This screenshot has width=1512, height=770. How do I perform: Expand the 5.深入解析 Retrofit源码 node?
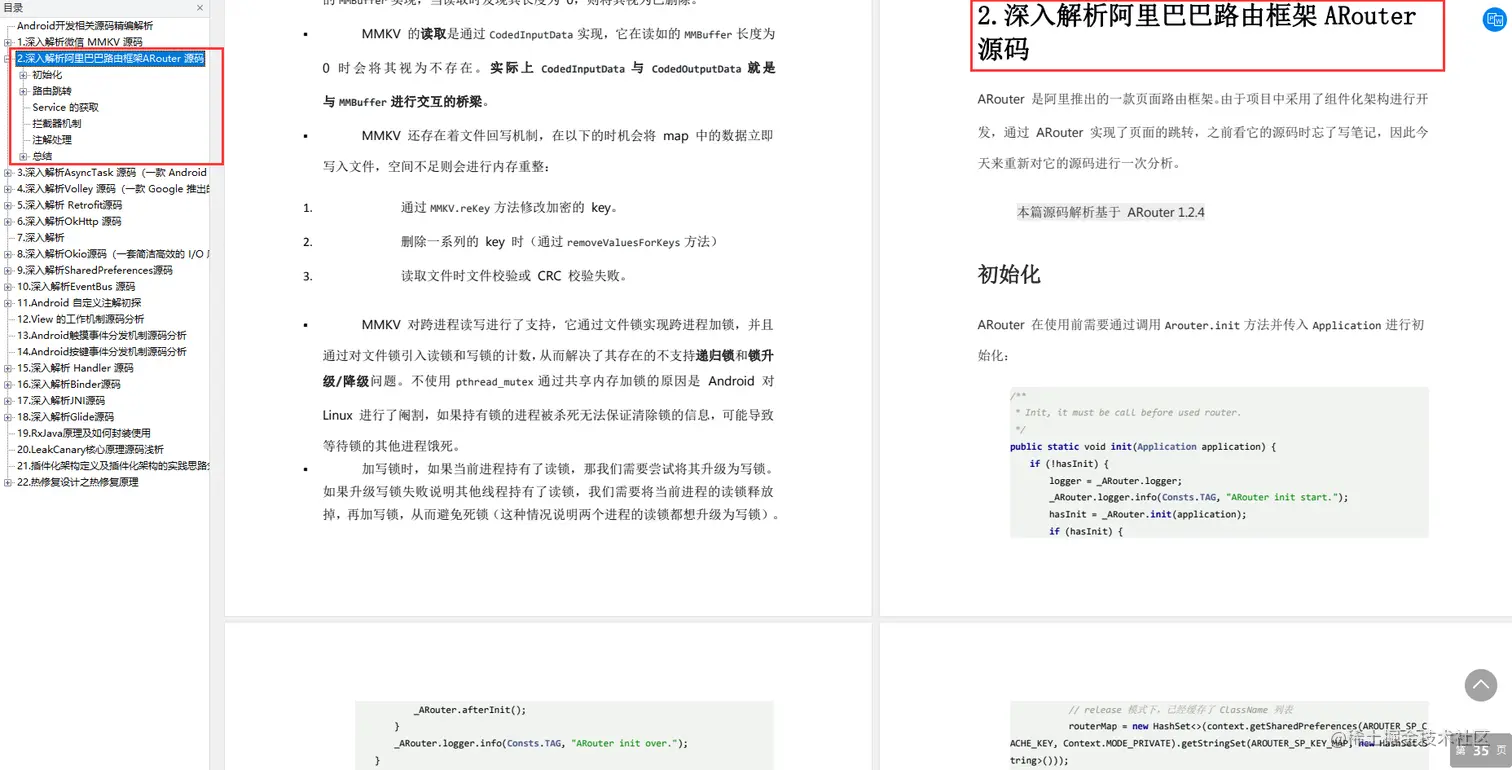point(8,205)
